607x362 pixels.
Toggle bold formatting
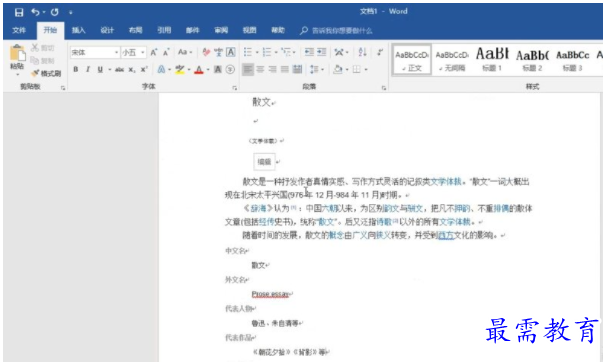click(75, 69)
